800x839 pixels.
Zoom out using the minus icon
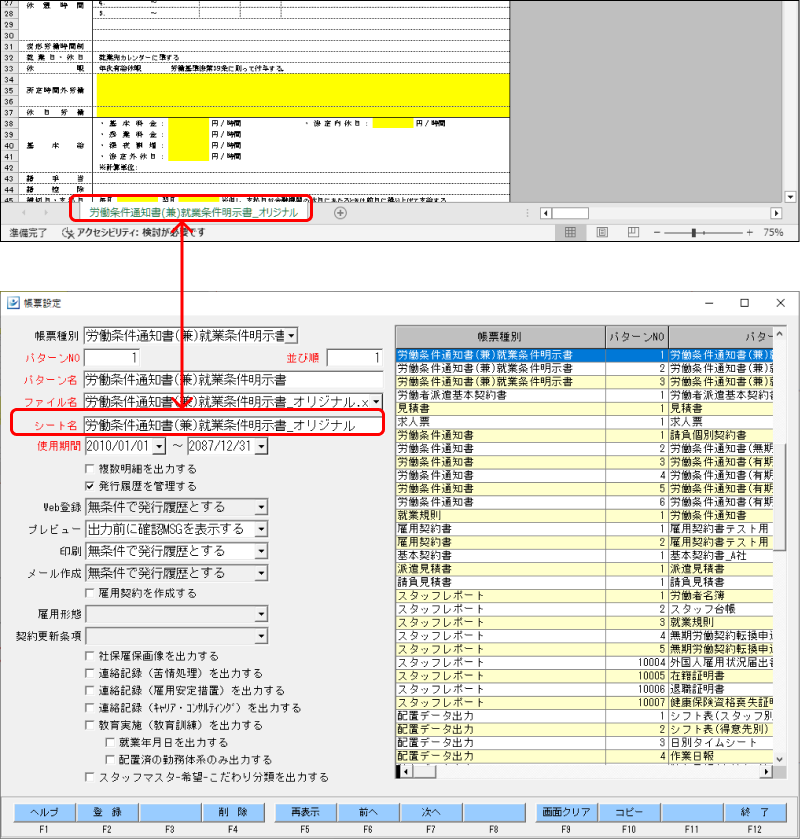click(x=656, y=231)
